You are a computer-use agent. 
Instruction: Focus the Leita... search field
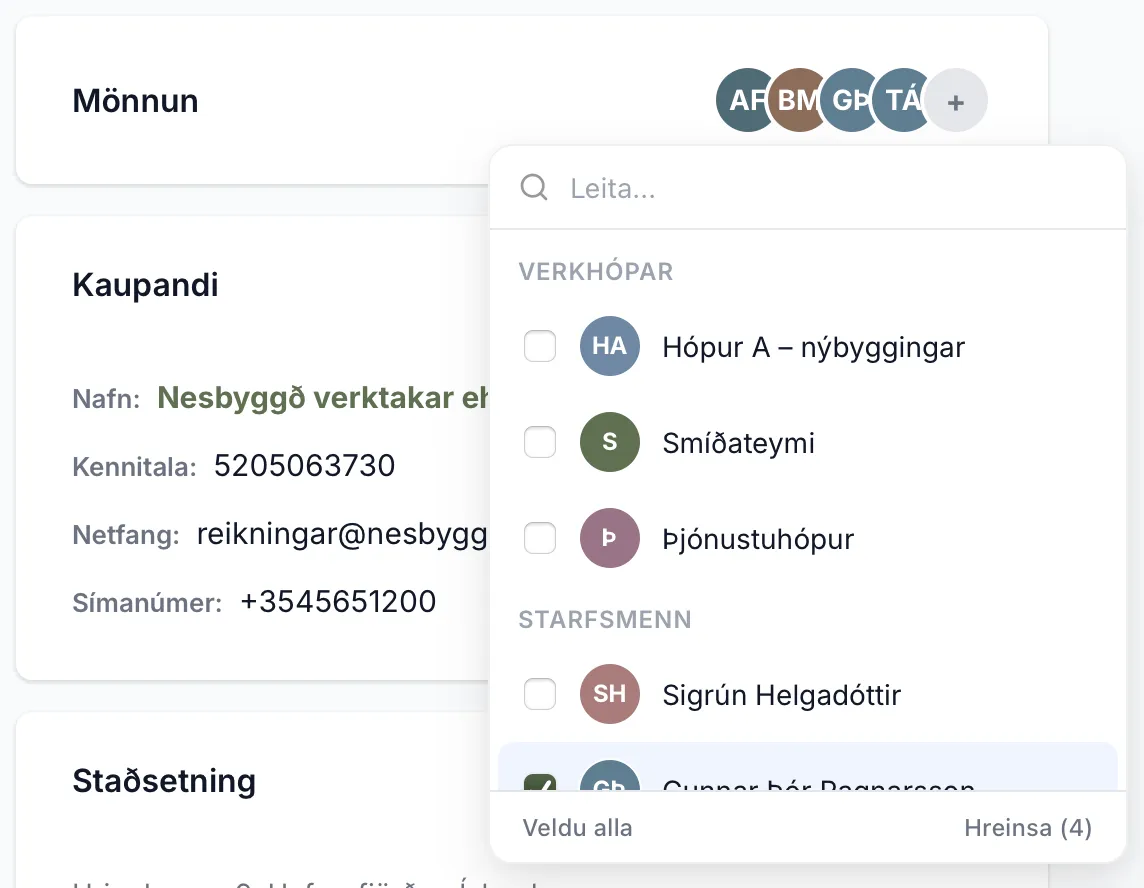(808, 188)
